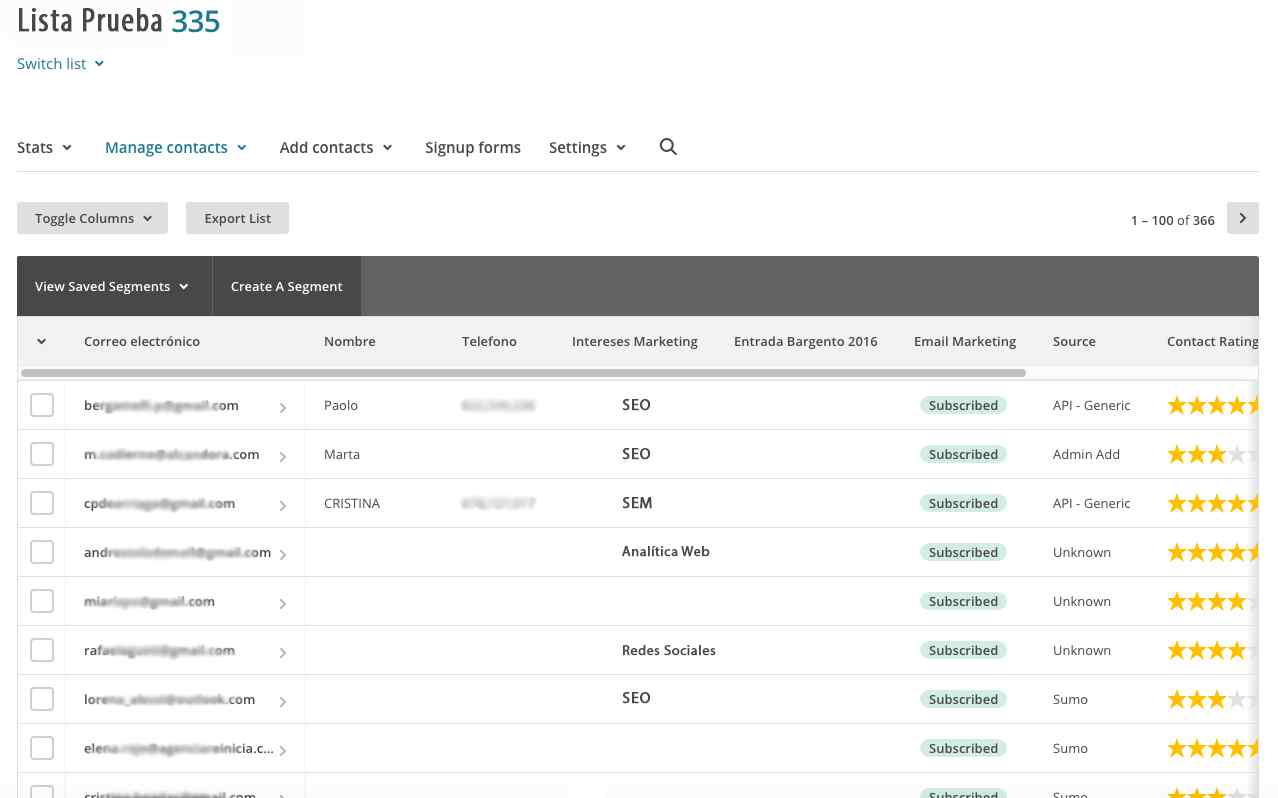Click the fifth star in Paolo's rating
This screenshot has width=1278, height=798.
click(x=1254, y=404)
